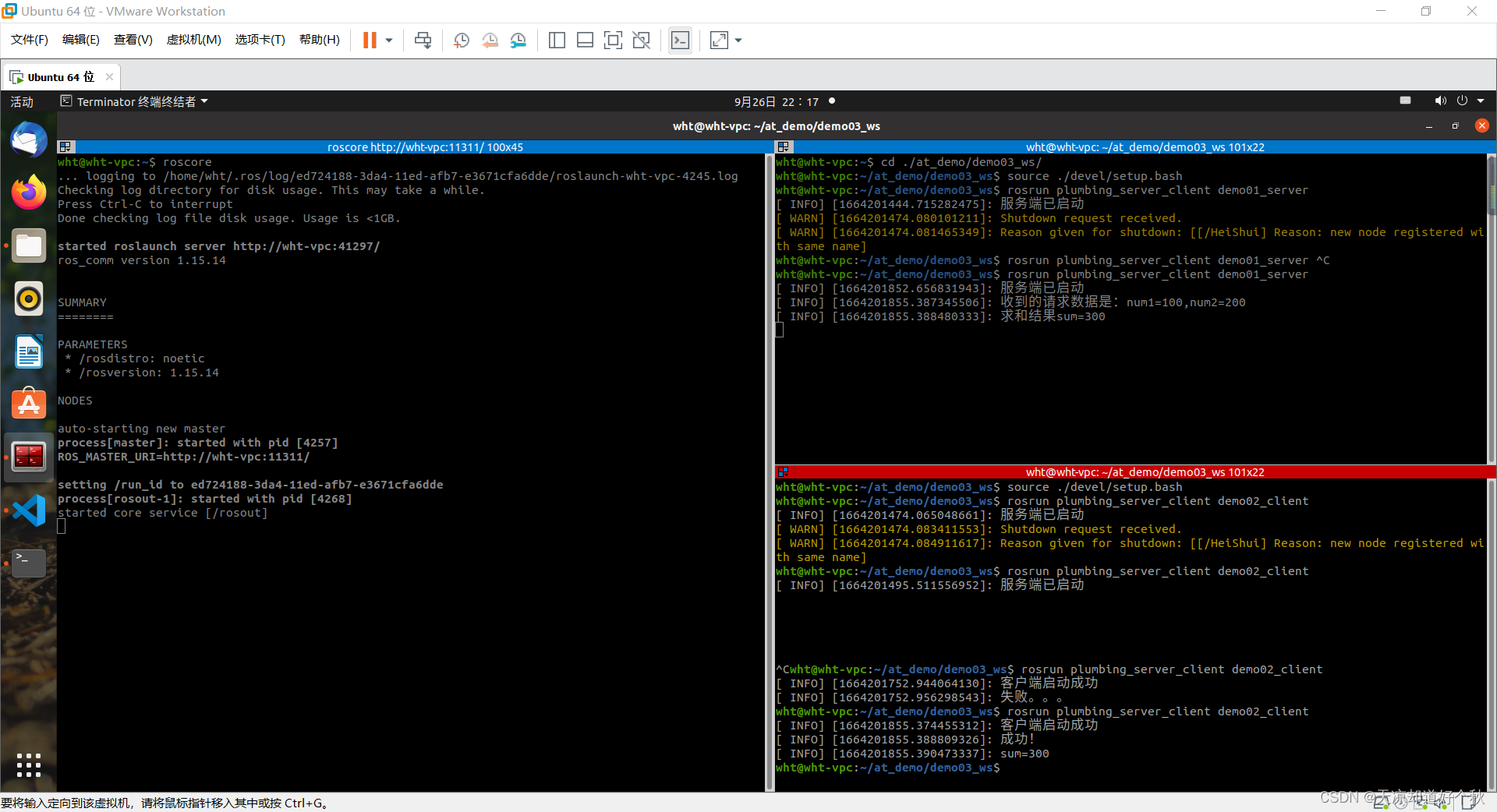The image size is (1497, 812).
Task: Click the red bottom pane group icon
Action: pos(784,471)
